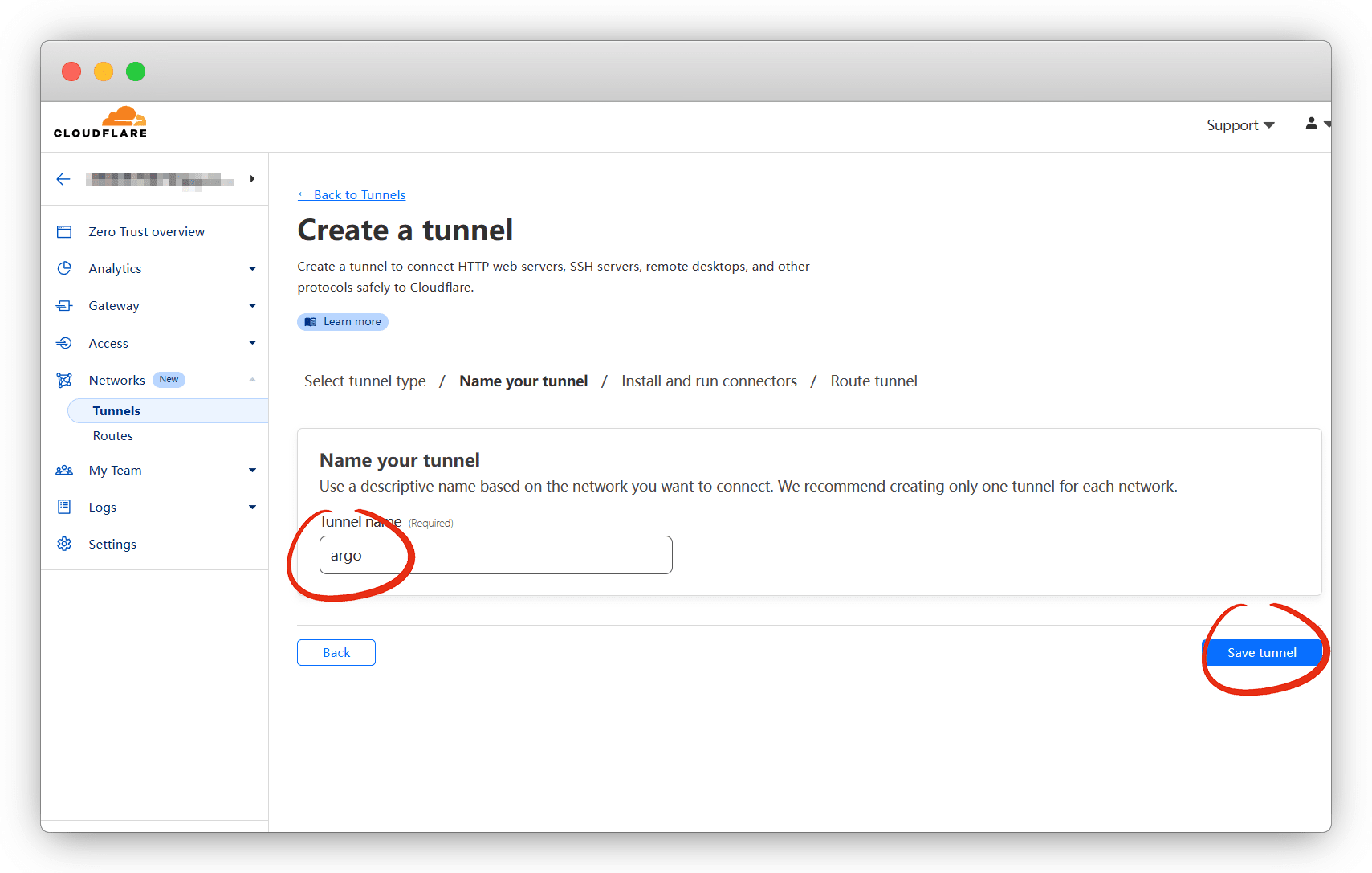Collapse the Networks section chevron
The height and width of the screenshot is (873, 1372).
tap(252, 380)
